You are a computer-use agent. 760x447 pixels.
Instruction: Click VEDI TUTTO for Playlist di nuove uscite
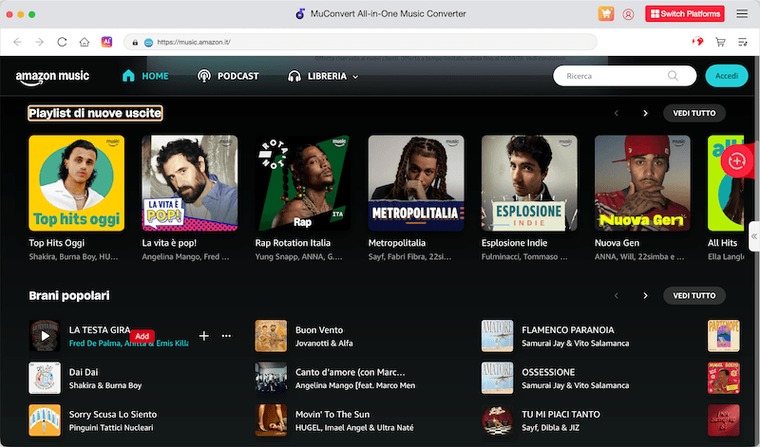[x=694, y=113]
